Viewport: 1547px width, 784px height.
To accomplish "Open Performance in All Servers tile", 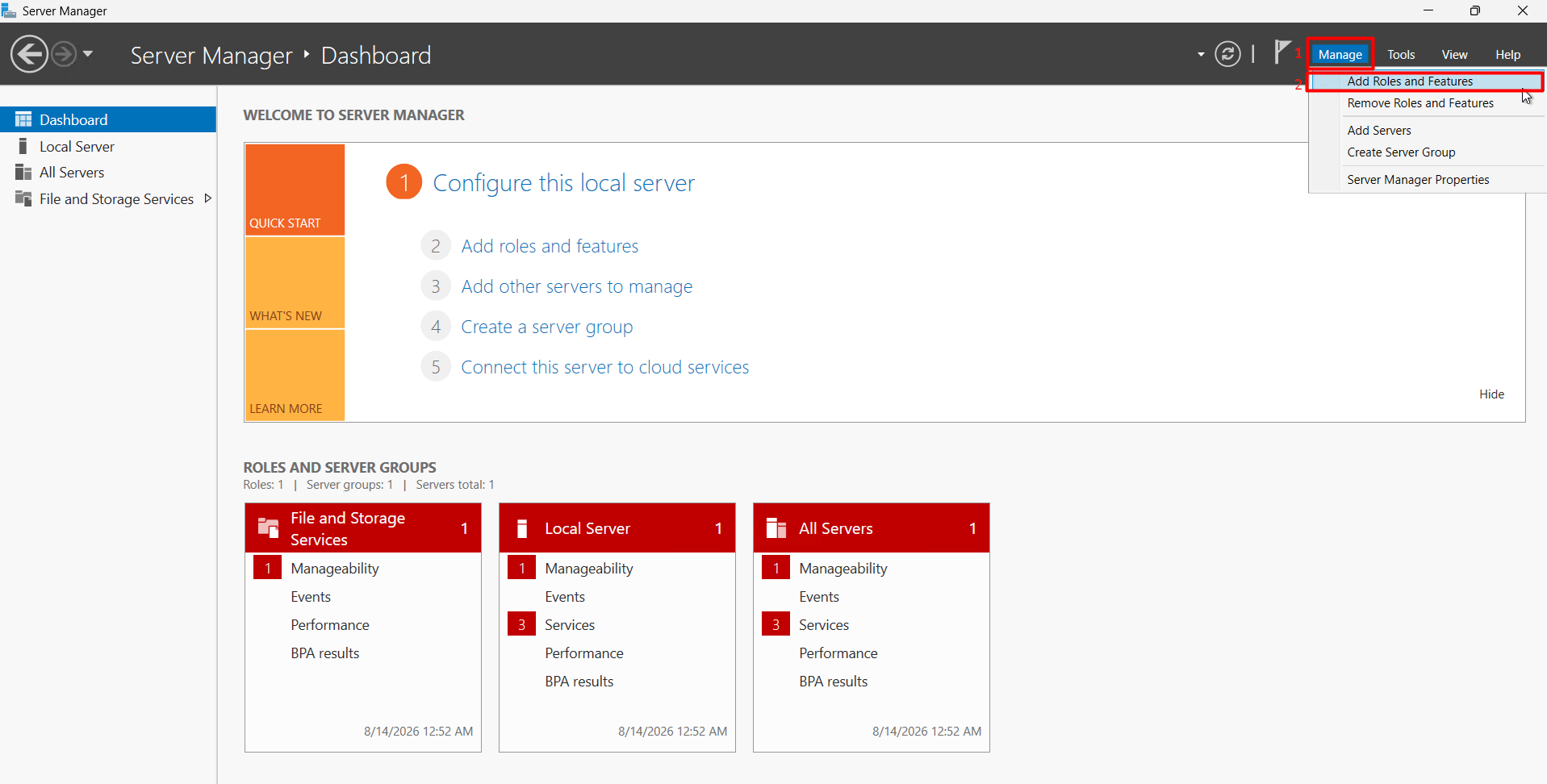I will pyautogui.click(x=838, y=653).
